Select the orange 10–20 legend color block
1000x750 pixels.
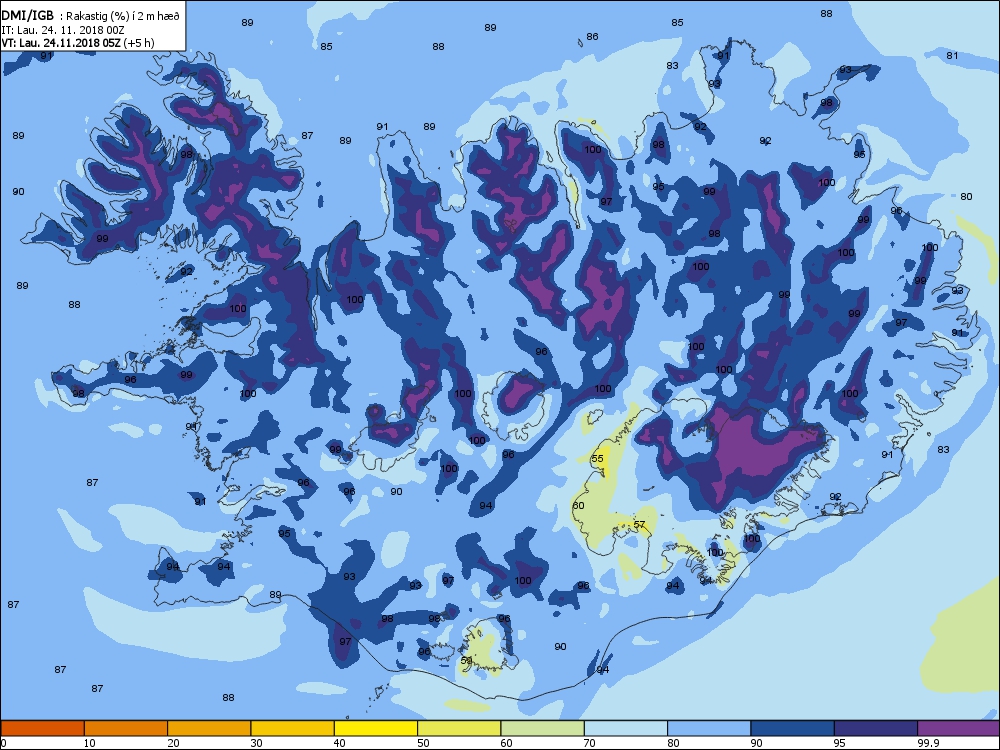tap(126, 728)
